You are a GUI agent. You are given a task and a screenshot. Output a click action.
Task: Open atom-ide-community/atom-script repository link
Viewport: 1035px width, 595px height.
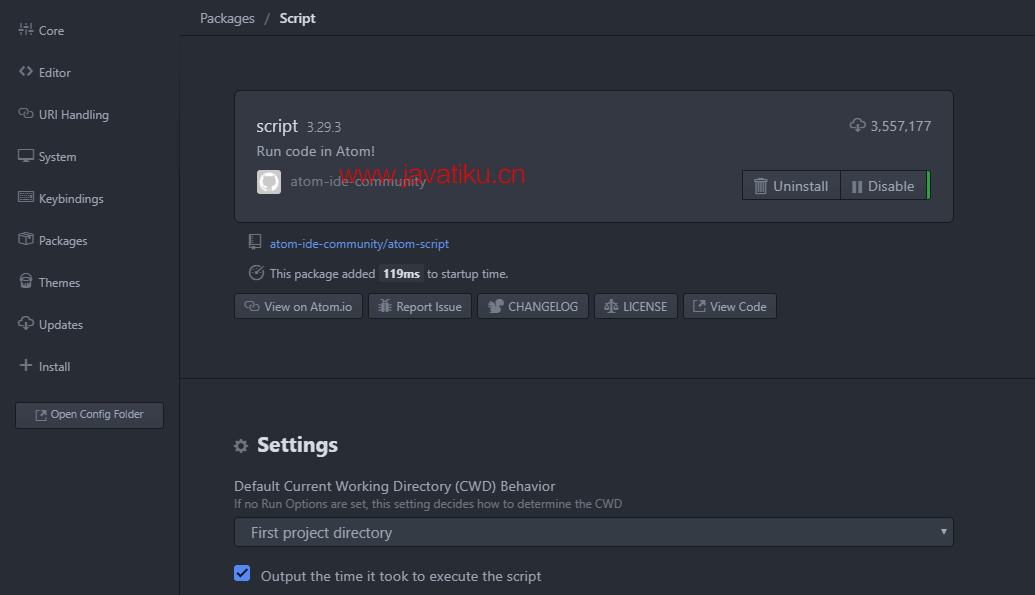coord(359,244)
